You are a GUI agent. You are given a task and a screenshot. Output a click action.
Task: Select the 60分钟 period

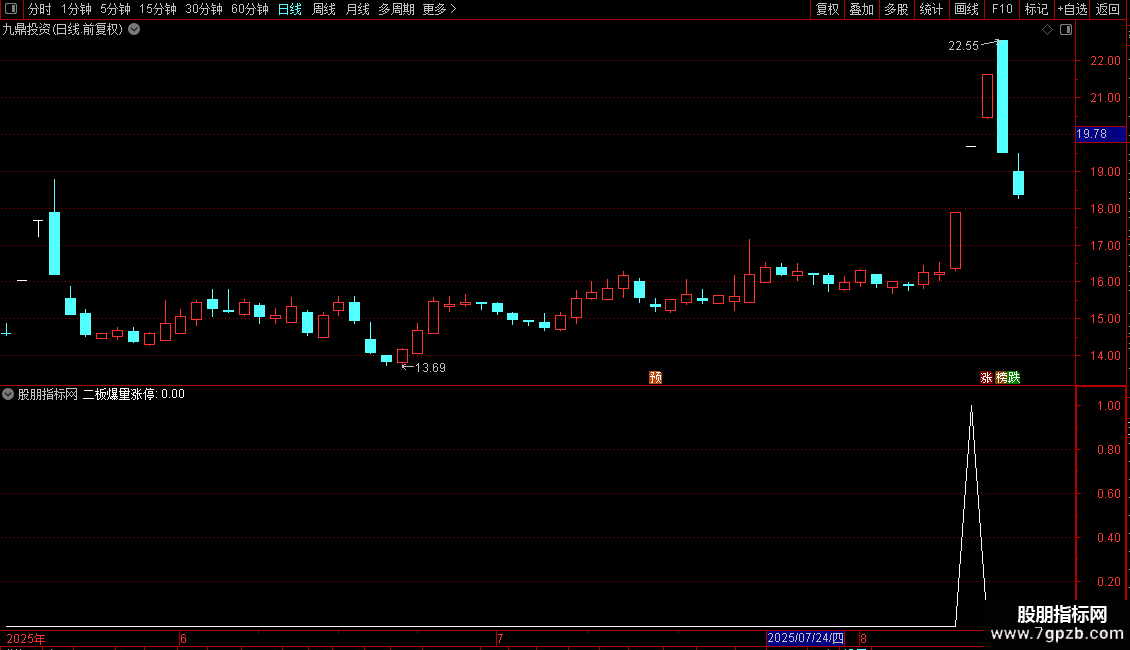coord(250,9)
